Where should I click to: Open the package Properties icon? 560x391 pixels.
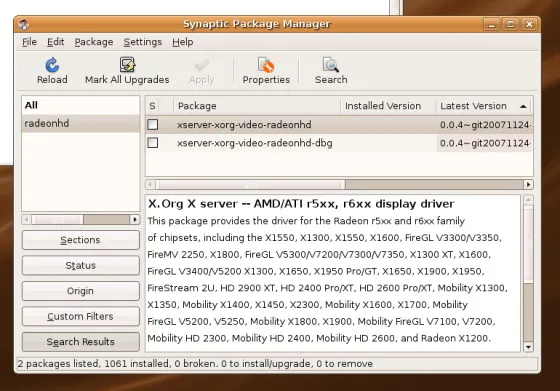coord(266,65)
